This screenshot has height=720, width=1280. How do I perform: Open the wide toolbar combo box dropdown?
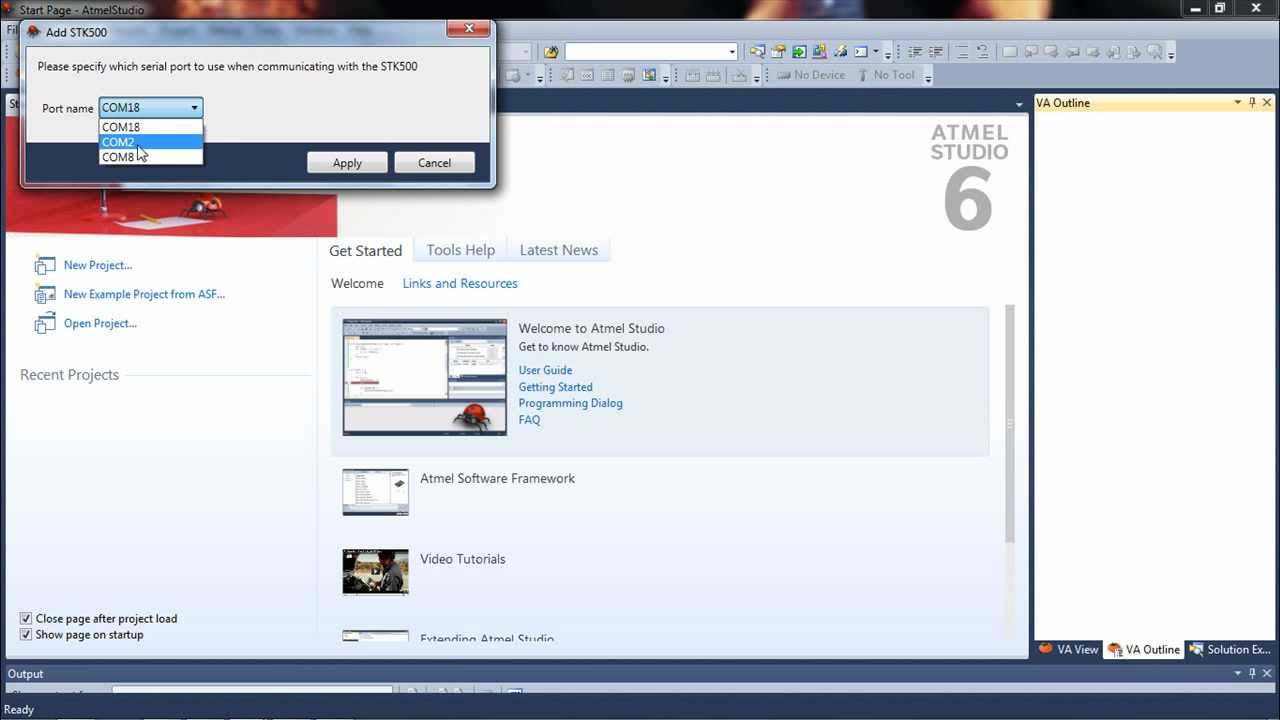pos(732,52)
